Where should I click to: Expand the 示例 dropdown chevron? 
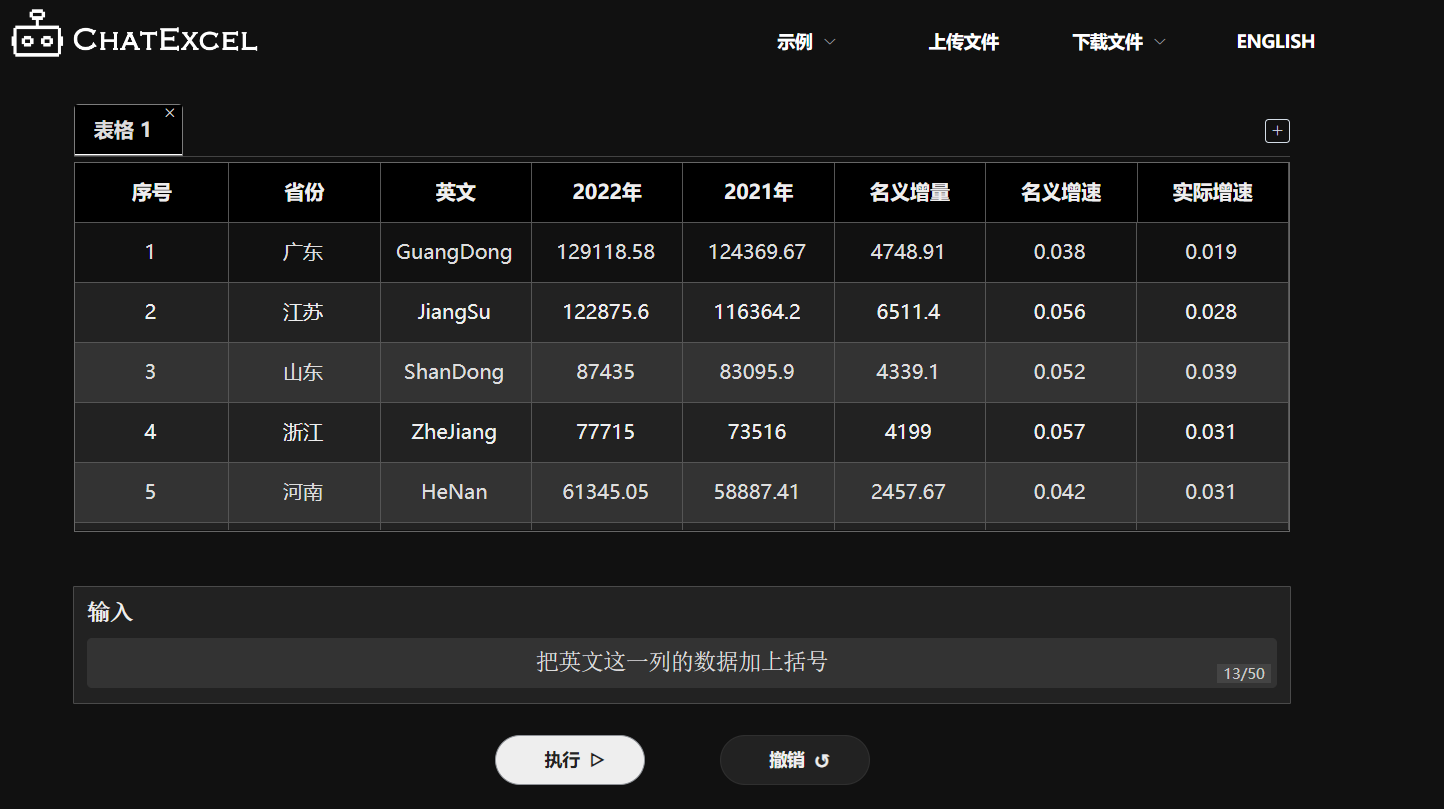[829, 42]
